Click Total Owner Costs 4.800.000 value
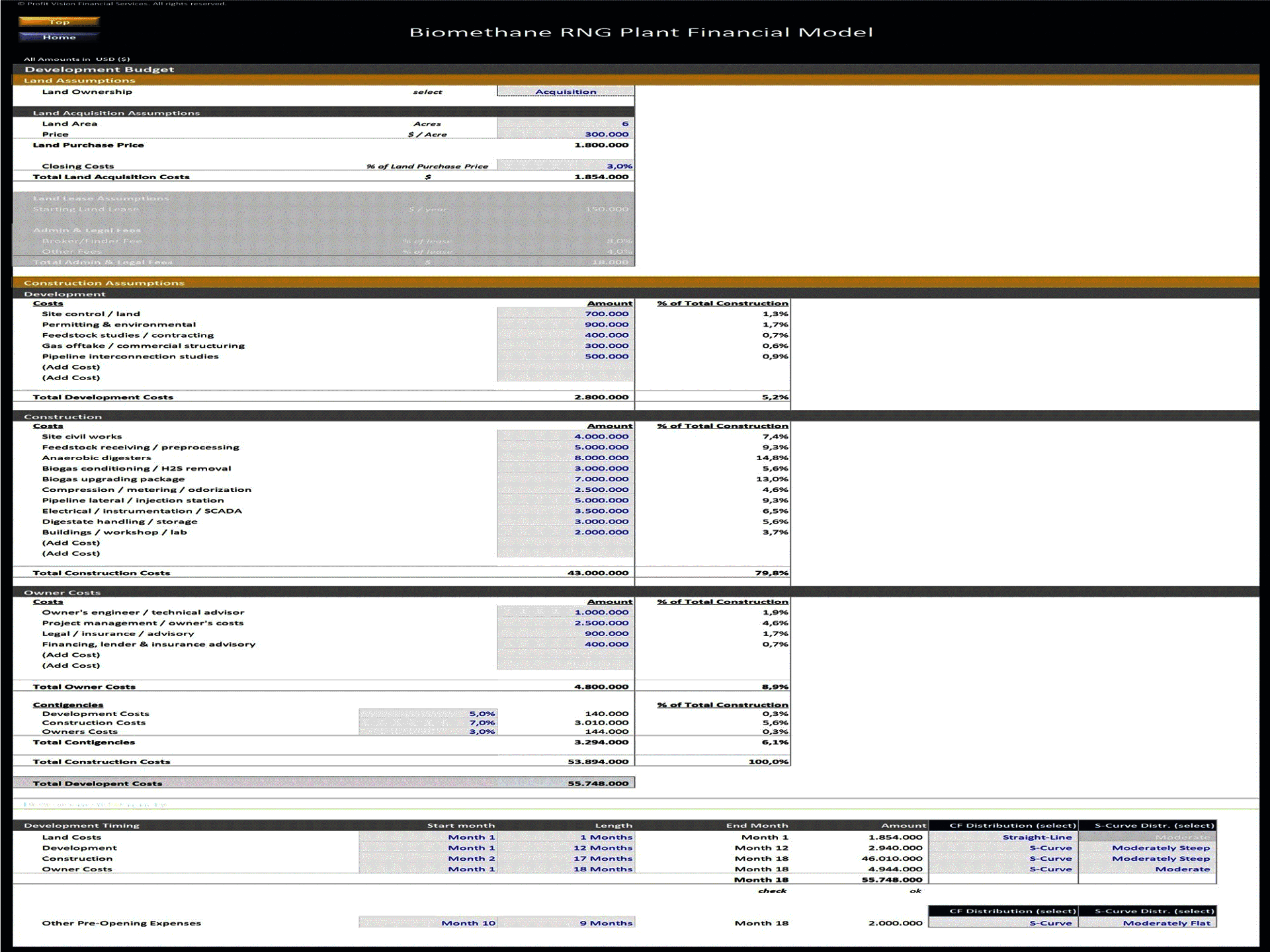The height and width of the screenshot is (952, 1270). point(601,687)
